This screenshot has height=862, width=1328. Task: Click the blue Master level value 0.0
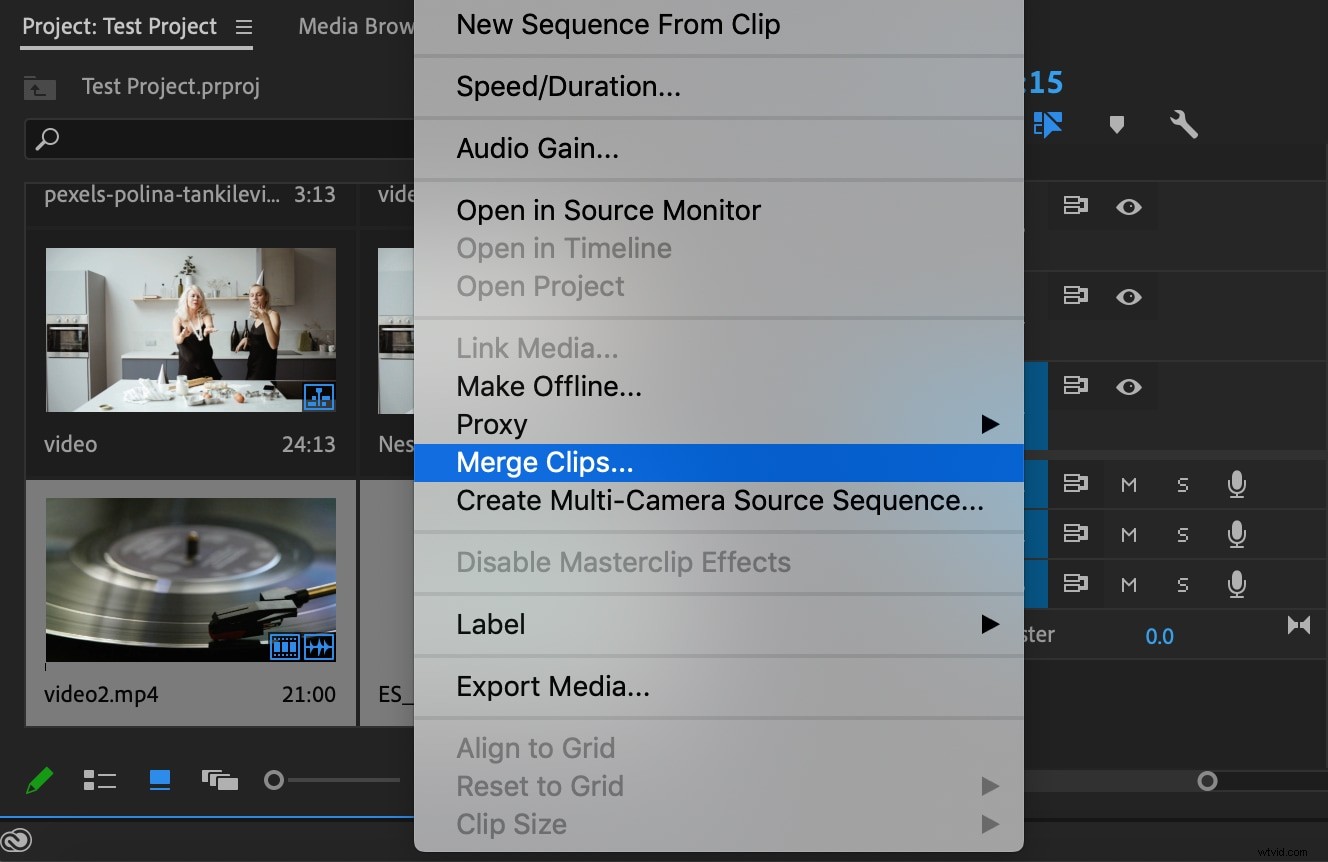coord(1159,635)
